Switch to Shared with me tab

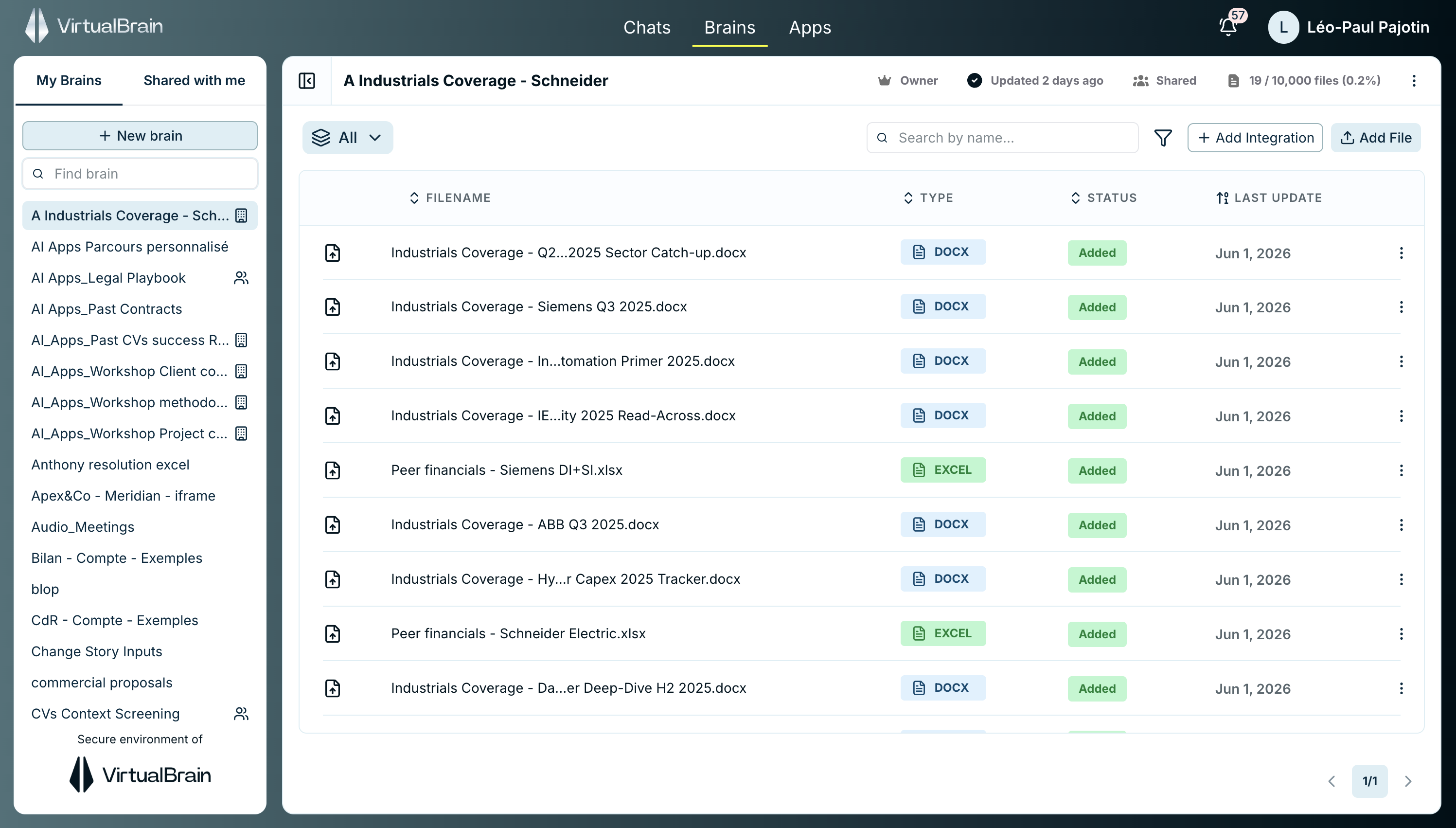pyautogui.click(x=195, y=81)
